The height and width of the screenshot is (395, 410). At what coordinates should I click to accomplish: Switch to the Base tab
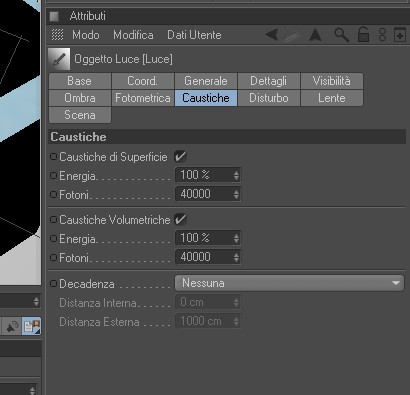pyautogui.click(x=80, y=81)
